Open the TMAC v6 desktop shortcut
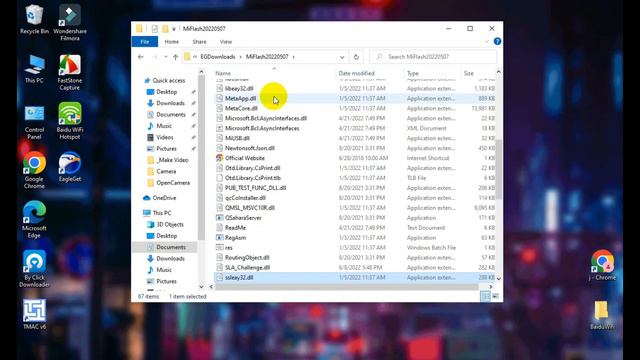The height and width of the screenshot is (360, 640). point(34,315)
